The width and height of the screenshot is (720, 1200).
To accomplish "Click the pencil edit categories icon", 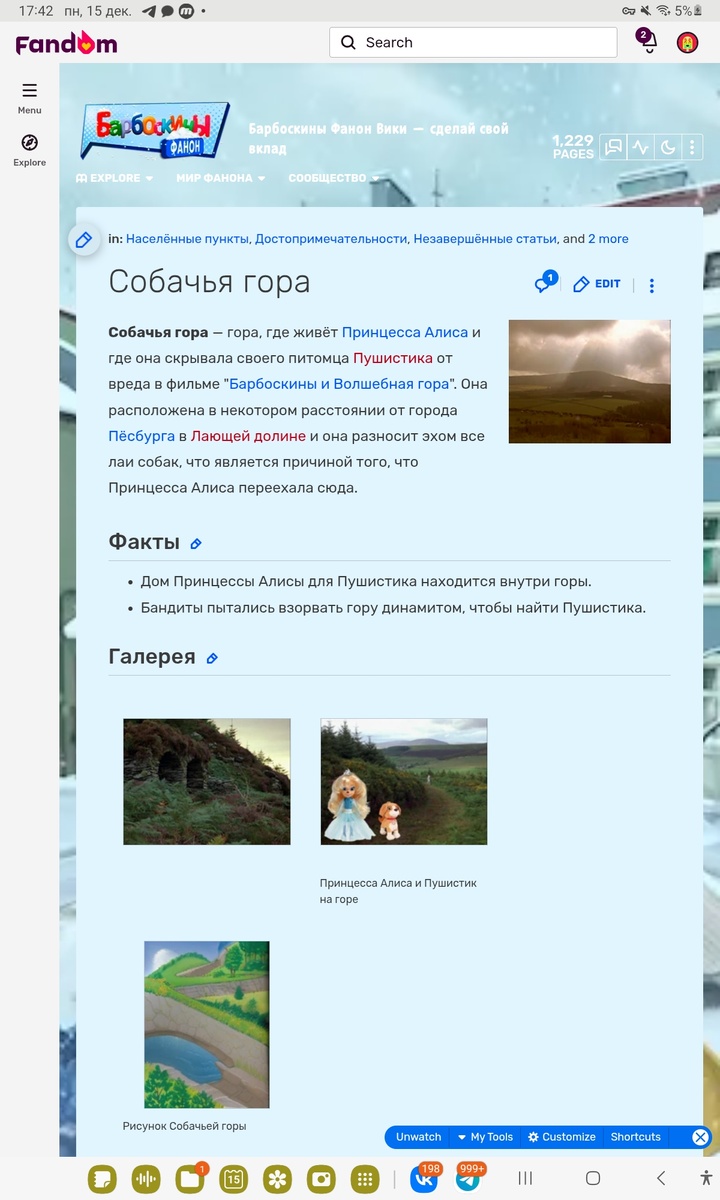I will (84, 239).
